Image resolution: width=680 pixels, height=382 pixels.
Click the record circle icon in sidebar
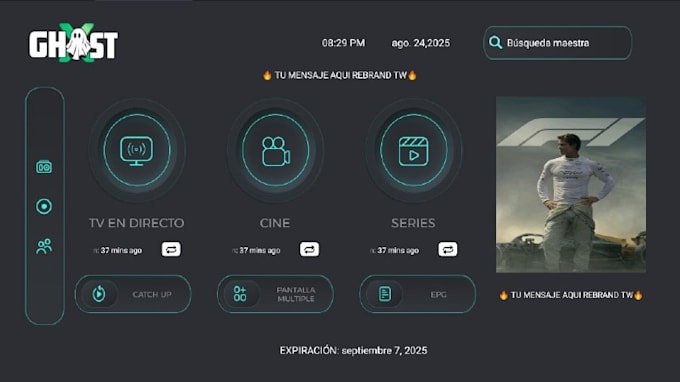pos(44,206)
